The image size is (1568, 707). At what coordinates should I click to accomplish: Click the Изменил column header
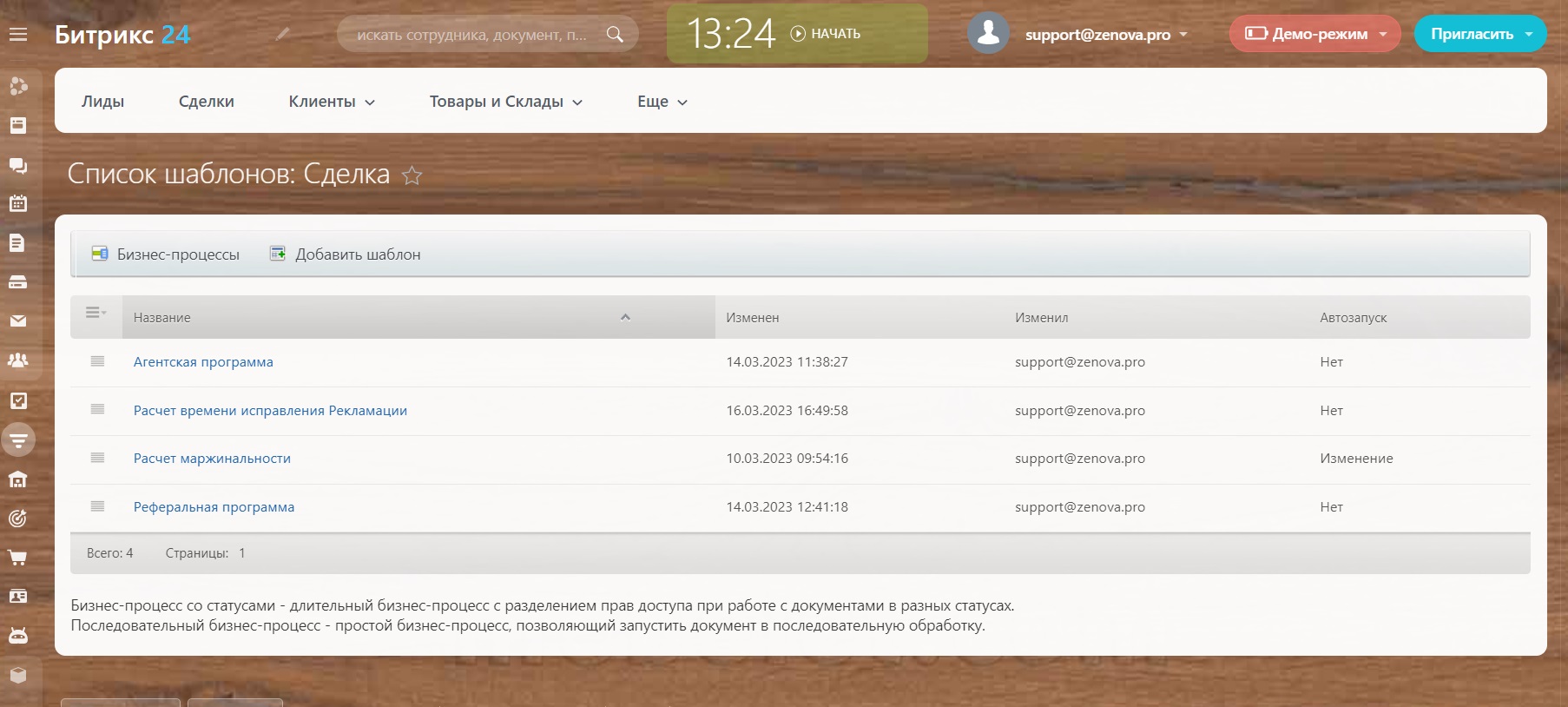pos(1042,318)
